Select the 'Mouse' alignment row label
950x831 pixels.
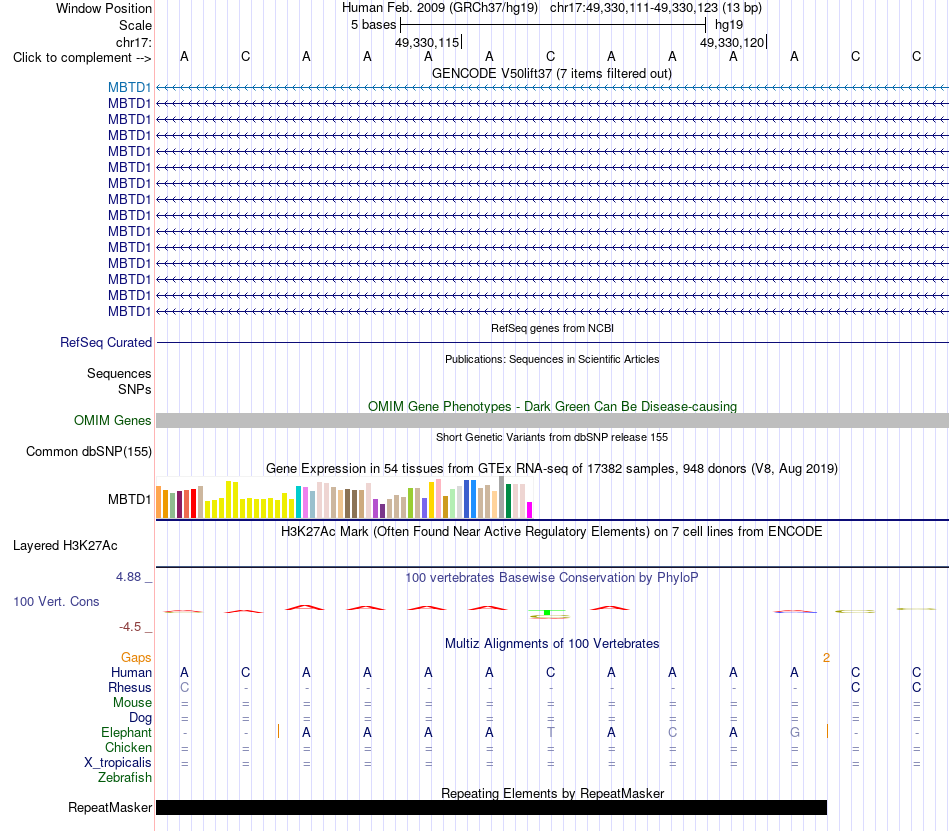(x=132, y=703)
